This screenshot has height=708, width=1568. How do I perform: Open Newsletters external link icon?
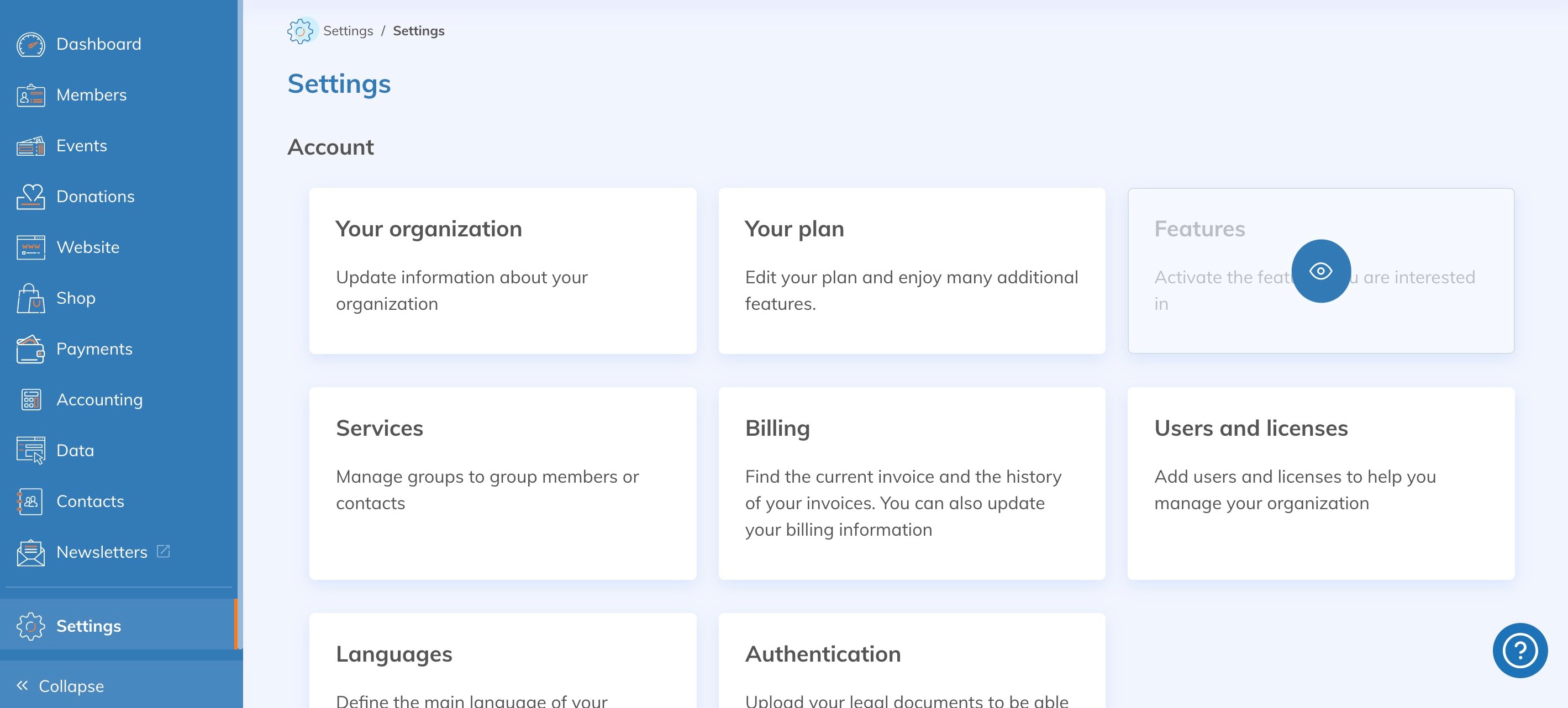[x=163, y=552]
